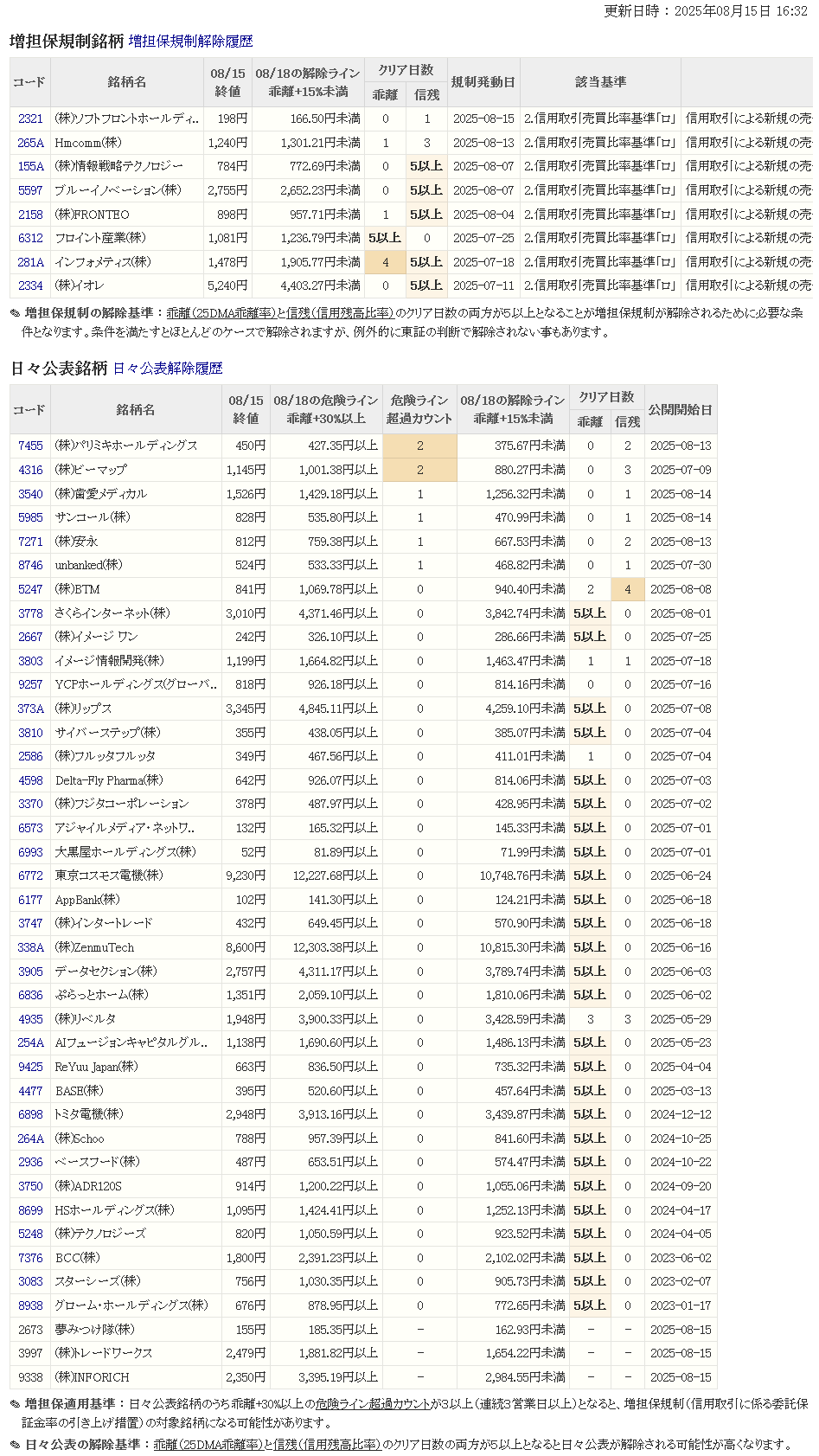
Task: Select the さくらインターネット(株) name cell
Action: point(136,613)
